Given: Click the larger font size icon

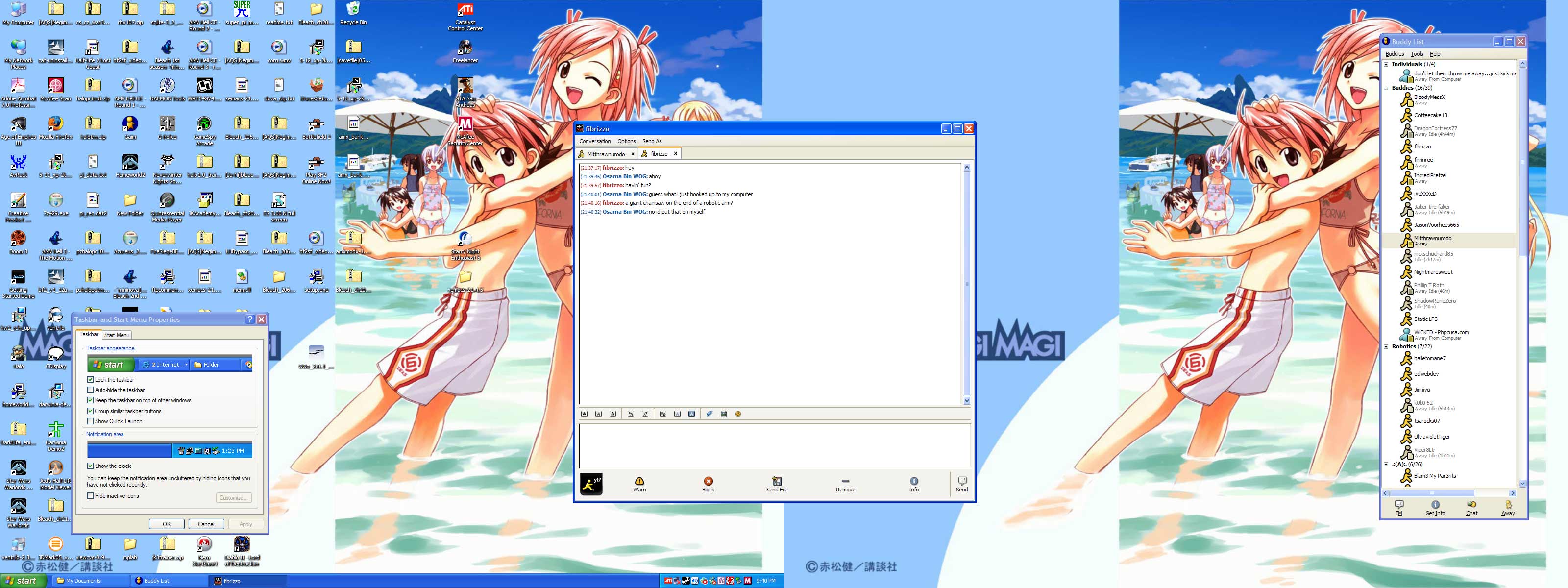Looking at the screenshot, I should coord(631,414).
